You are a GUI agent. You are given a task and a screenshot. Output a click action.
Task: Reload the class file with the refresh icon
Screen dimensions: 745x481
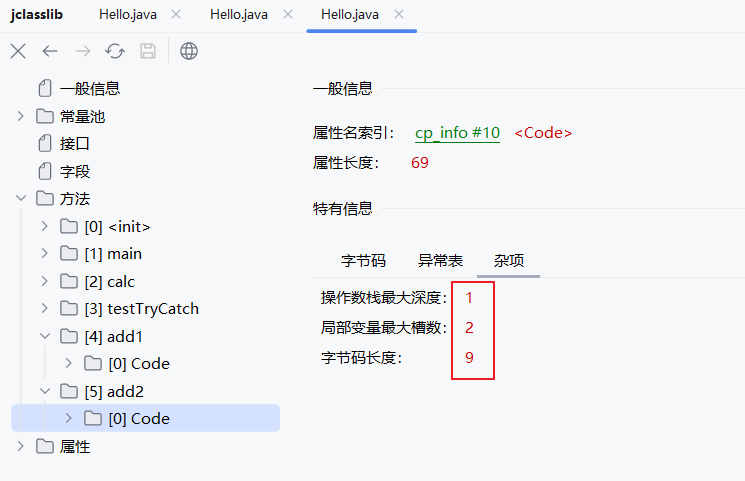[115, 51]
